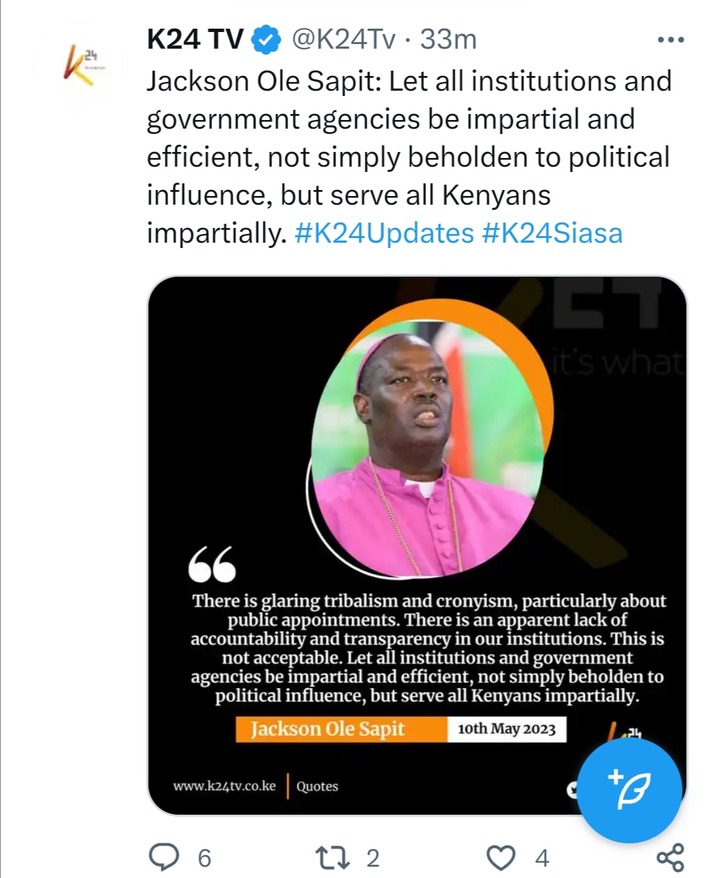Open the #K24Updates hashtag
The width and height of the screenshot is (720, 878).
tap(384, 233)
